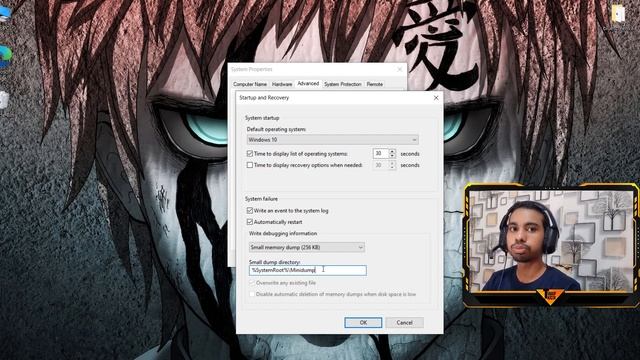This screenshot has height=360, width=640.
Task: Click the operating systems list seconds value field
Action: click(x=380, y=153)
